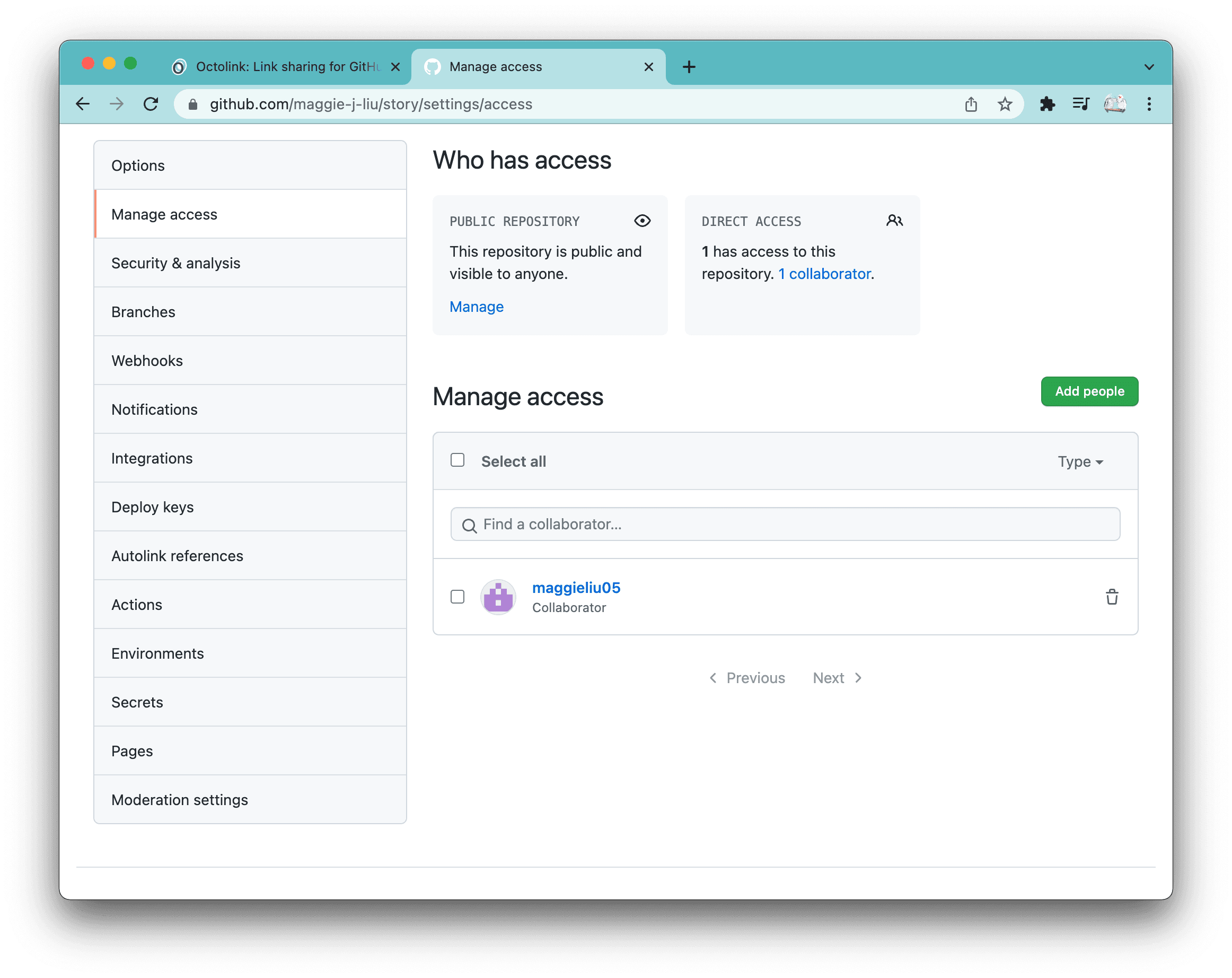Viewport: 1232px width, 978px height.
Task: Click the Collaborator role text under maggieliu05
Action: (569, 608)
